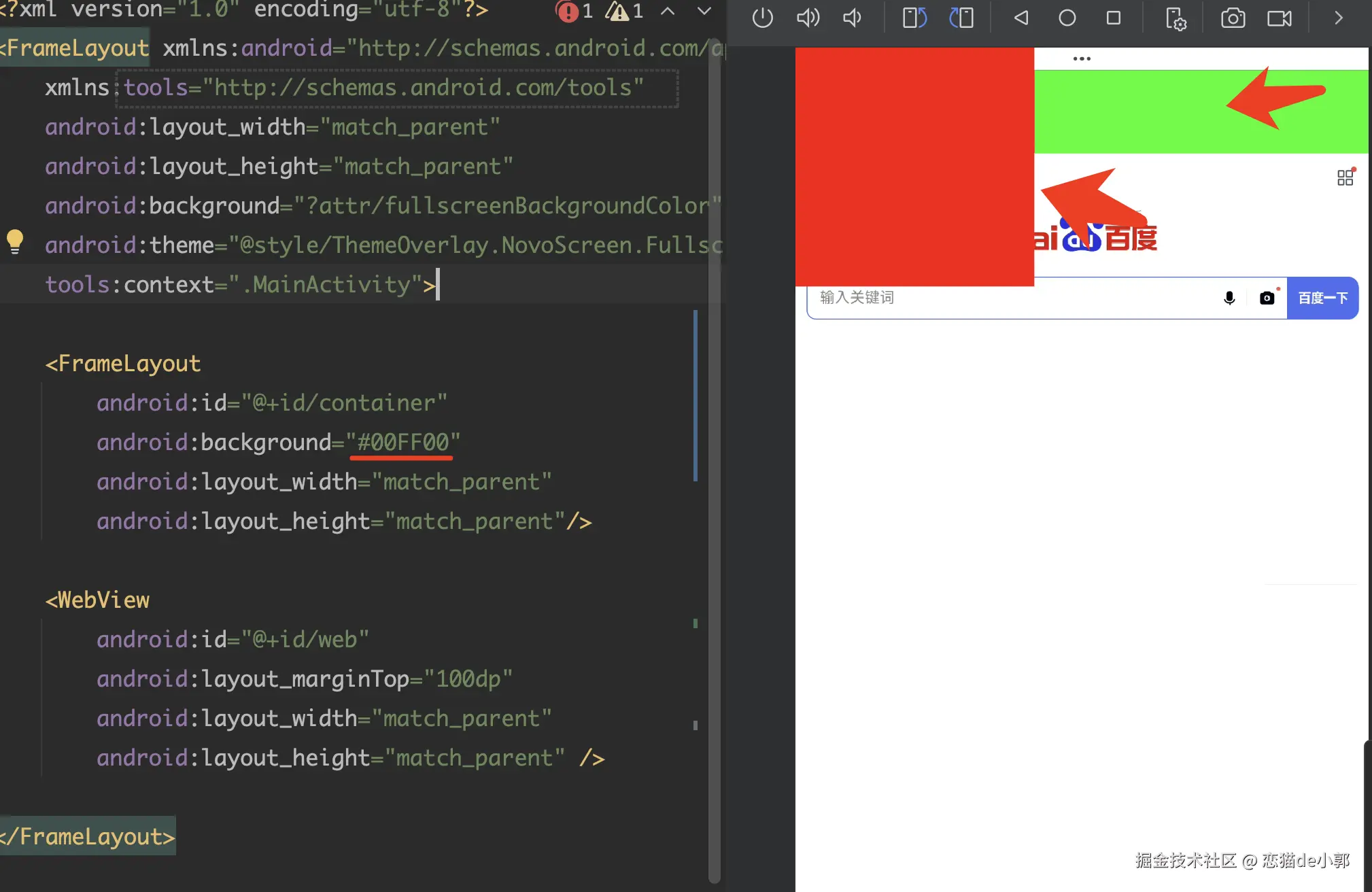Rotate the emulator left
This screenshot has height=892, width=1372.
coord(914,18)
